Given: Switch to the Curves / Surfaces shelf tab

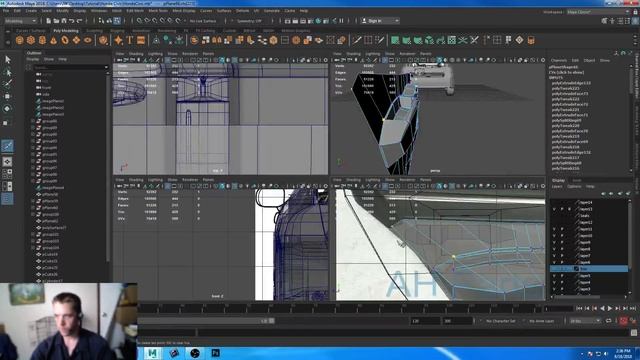Looking at the screenshot, I should click(x=31, y=31).
